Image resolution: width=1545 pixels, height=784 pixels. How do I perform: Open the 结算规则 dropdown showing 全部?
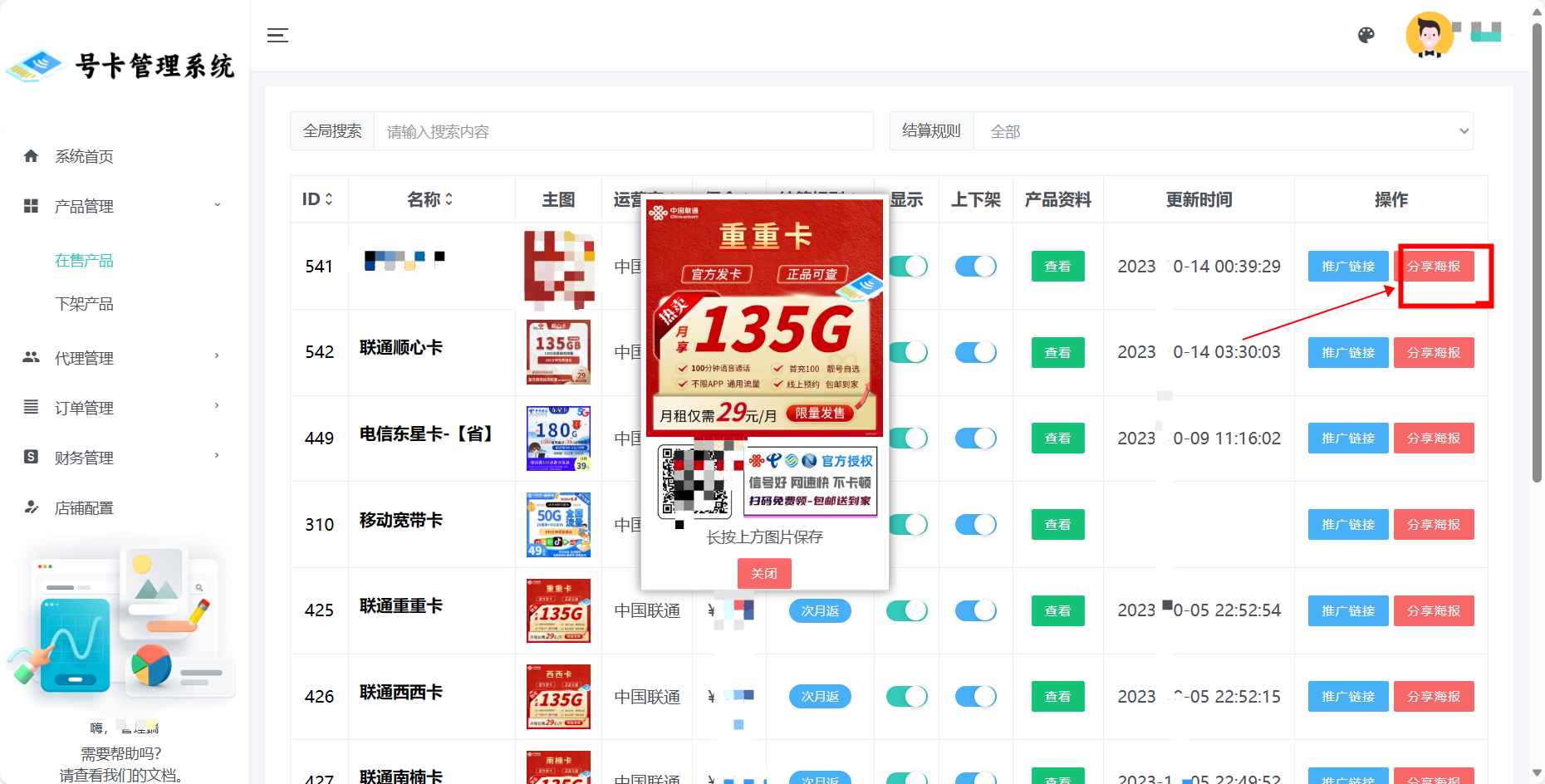1224,131
